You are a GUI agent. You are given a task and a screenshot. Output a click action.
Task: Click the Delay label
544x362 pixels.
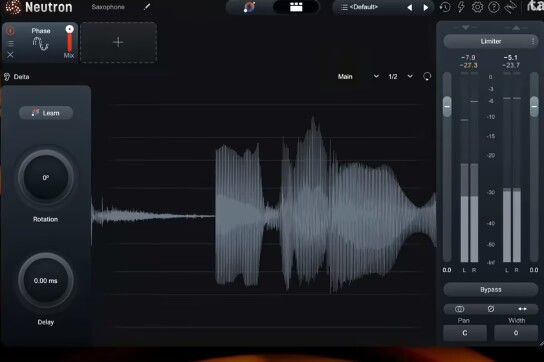[x=45, y=322]
